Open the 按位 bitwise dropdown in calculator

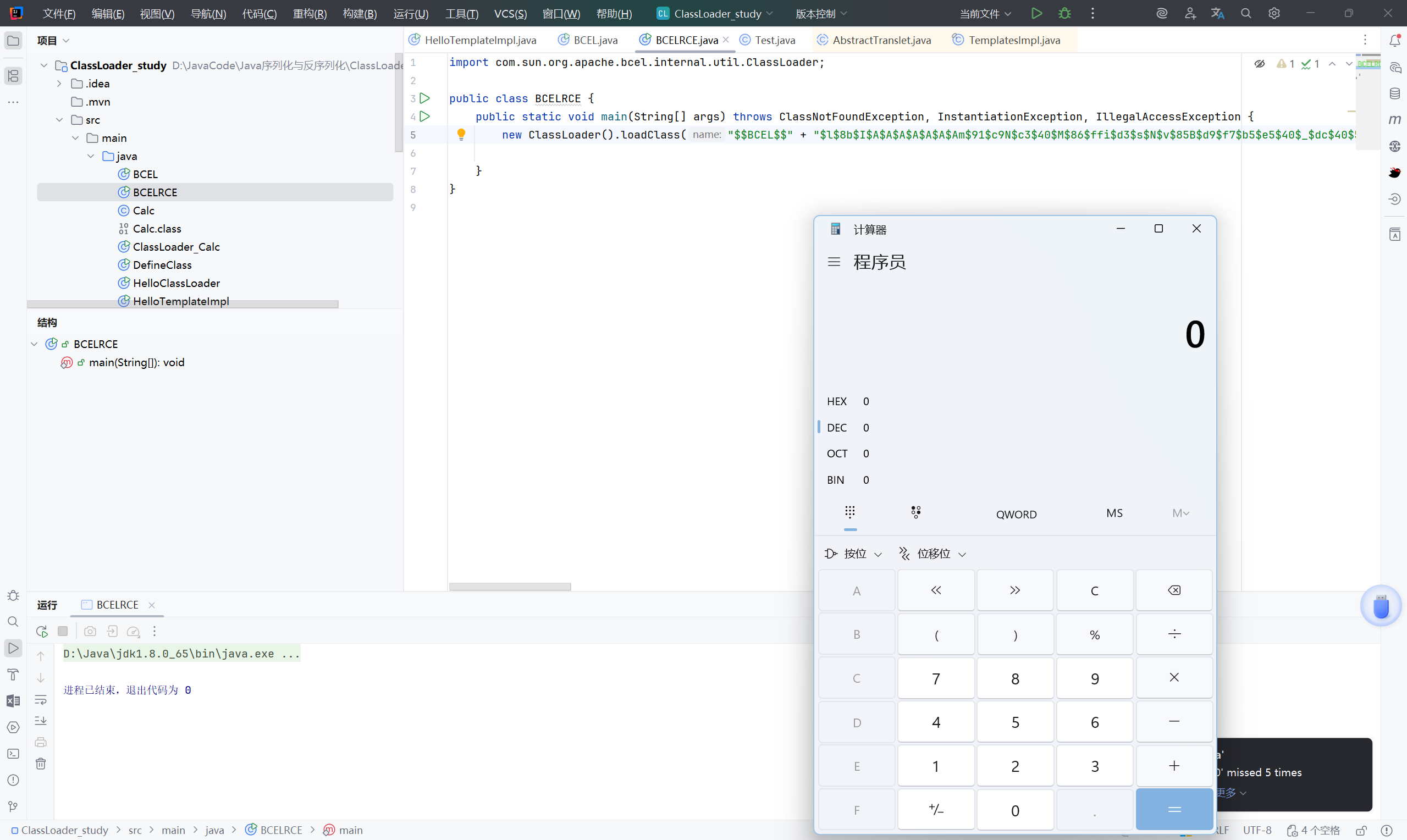point(853,554)
